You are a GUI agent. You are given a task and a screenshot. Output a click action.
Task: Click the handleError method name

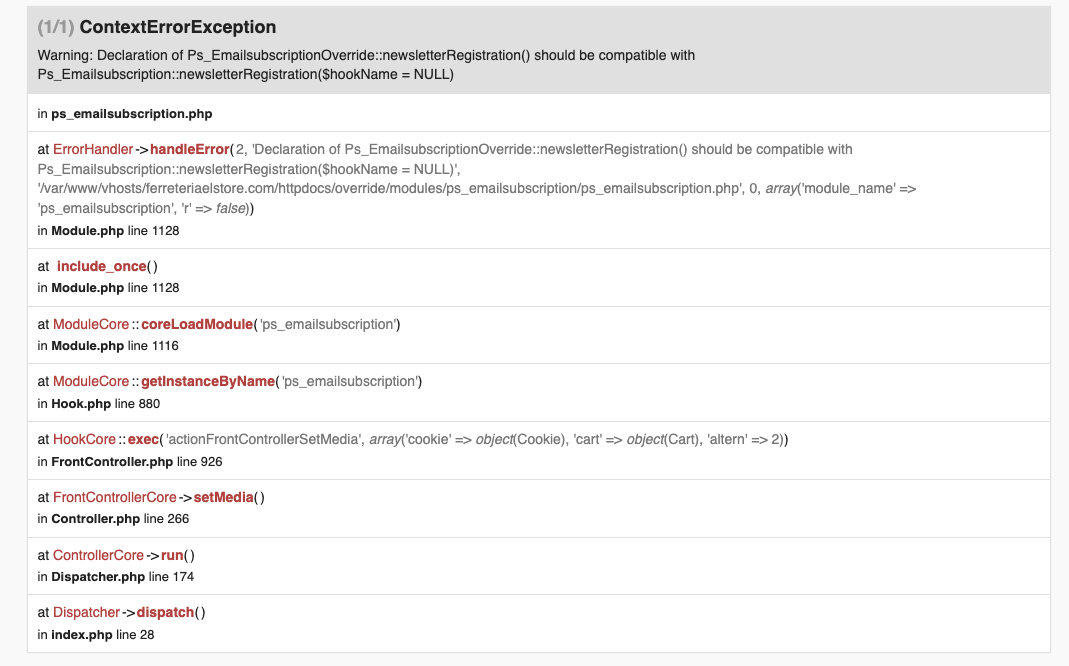pyautogui.click(x=189, y=149)
